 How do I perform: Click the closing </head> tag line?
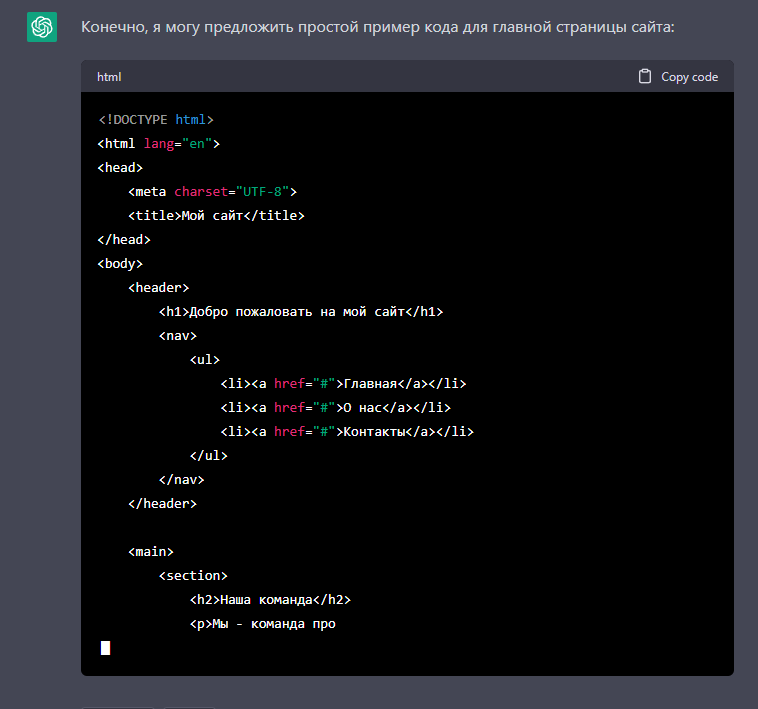point(124,240)
